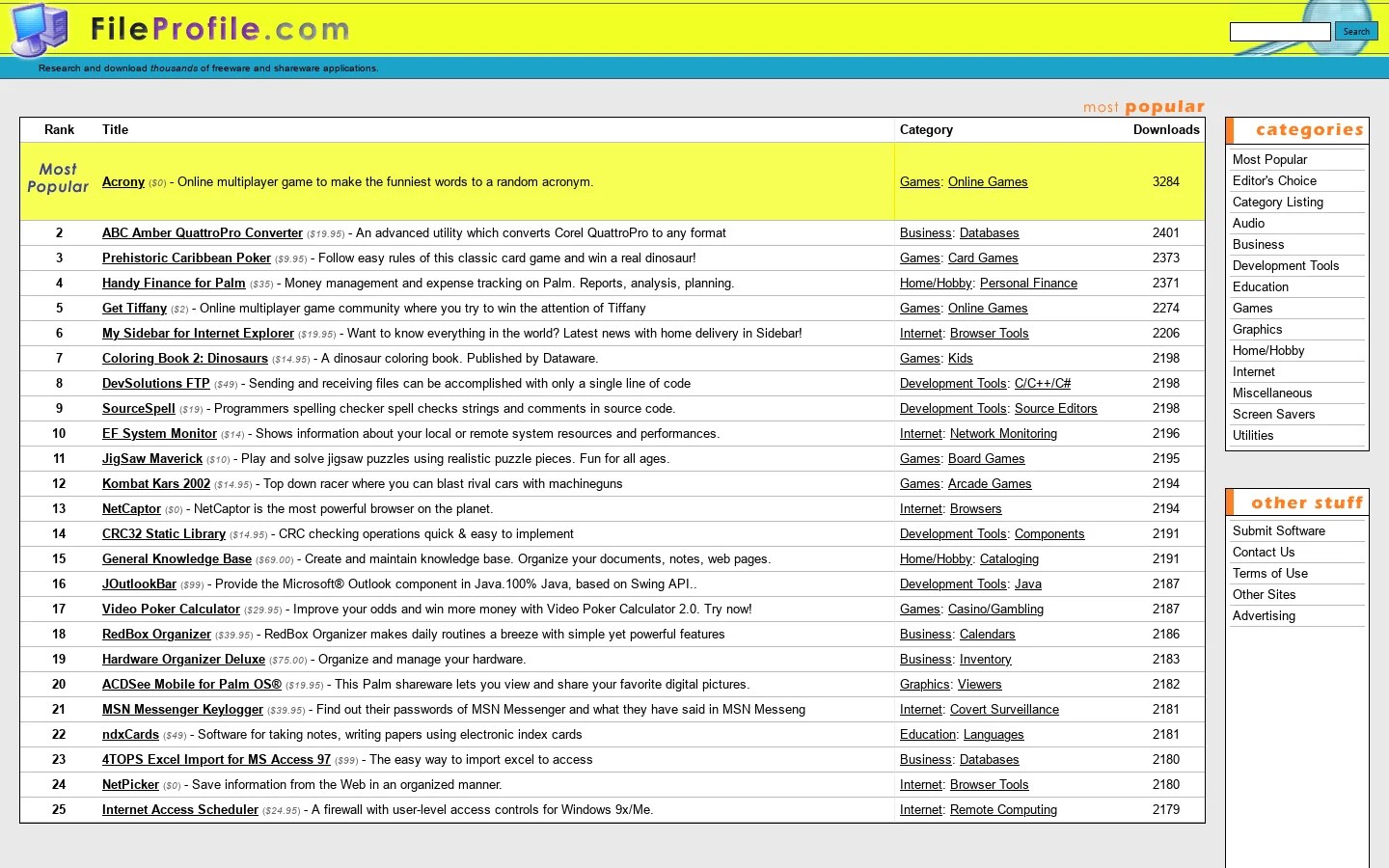Click Casino/Gambling category link
Viewport: 1389px width, 868px height.
click(x=995, y=610)
